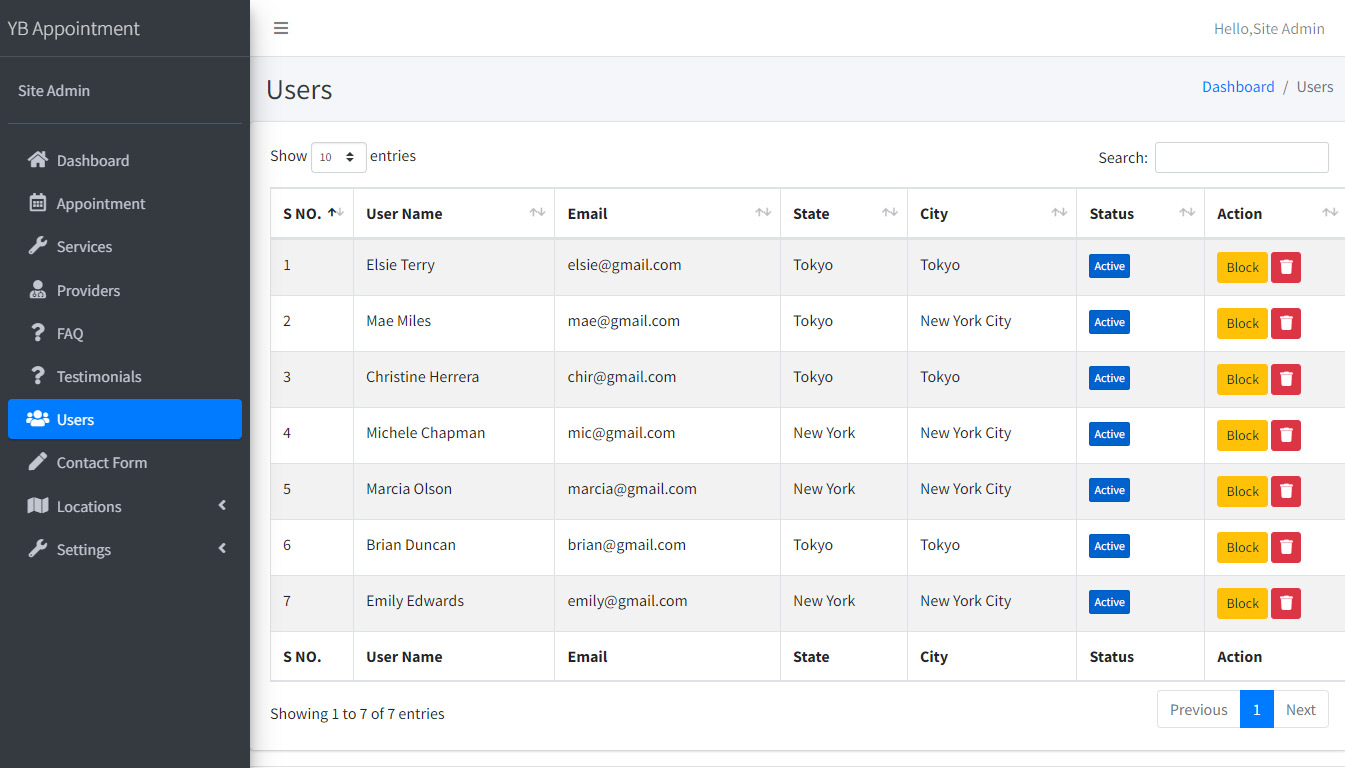Open the Show entries dropdown
The width and height of the screenshot is (1345, 768).
pos(338,157)
